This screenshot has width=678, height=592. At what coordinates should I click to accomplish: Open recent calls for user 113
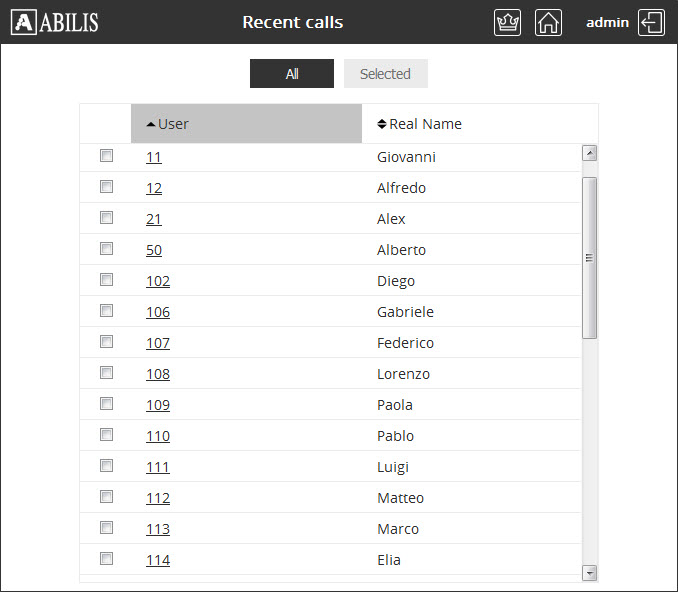(x=158, y=529)
